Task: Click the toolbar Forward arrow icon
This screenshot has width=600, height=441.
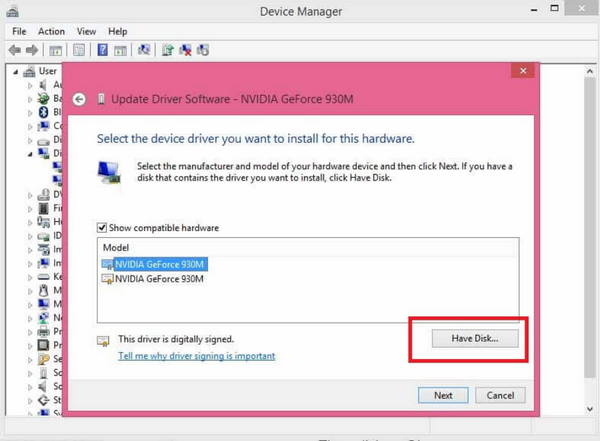Action: (x=33, y=49)
